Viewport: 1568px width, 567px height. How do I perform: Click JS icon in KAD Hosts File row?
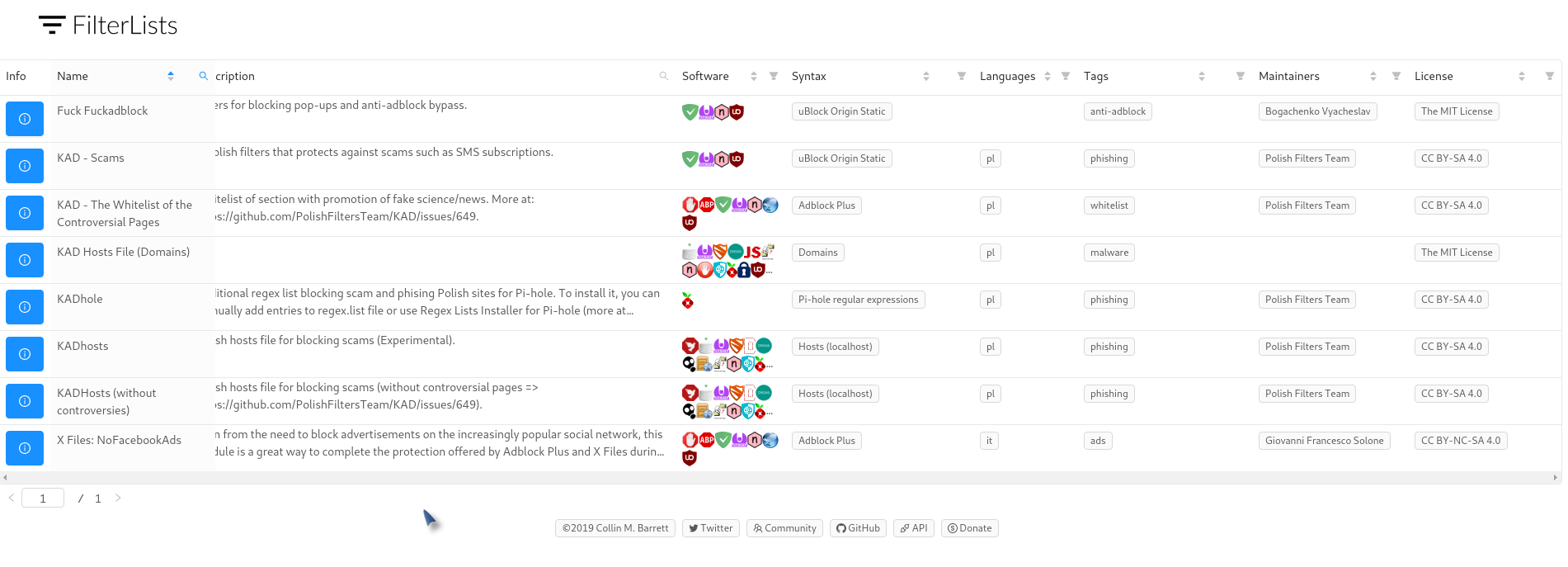752,252
